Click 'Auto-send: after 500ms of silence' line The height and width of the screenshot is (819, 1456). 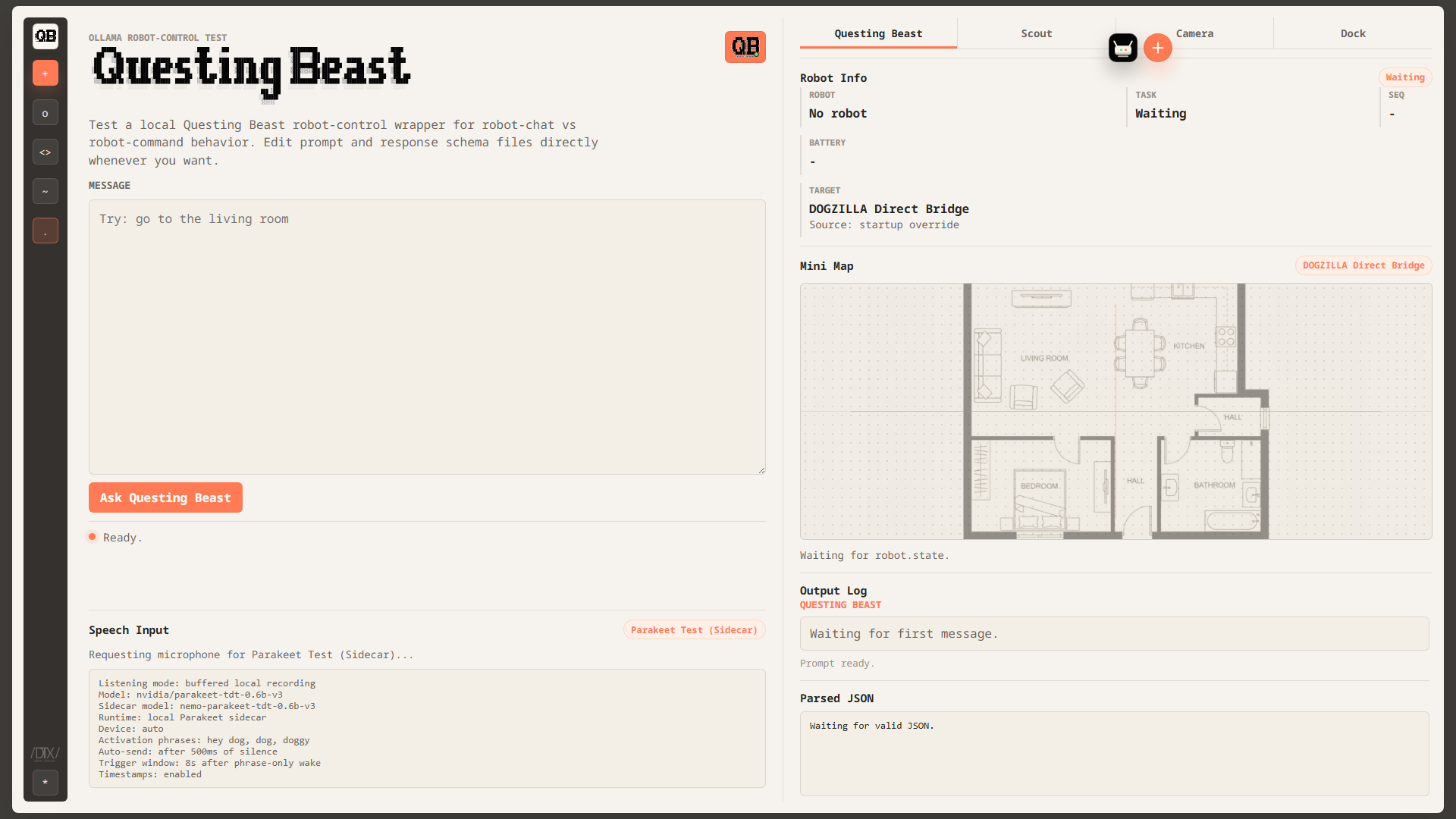point(188,752)
